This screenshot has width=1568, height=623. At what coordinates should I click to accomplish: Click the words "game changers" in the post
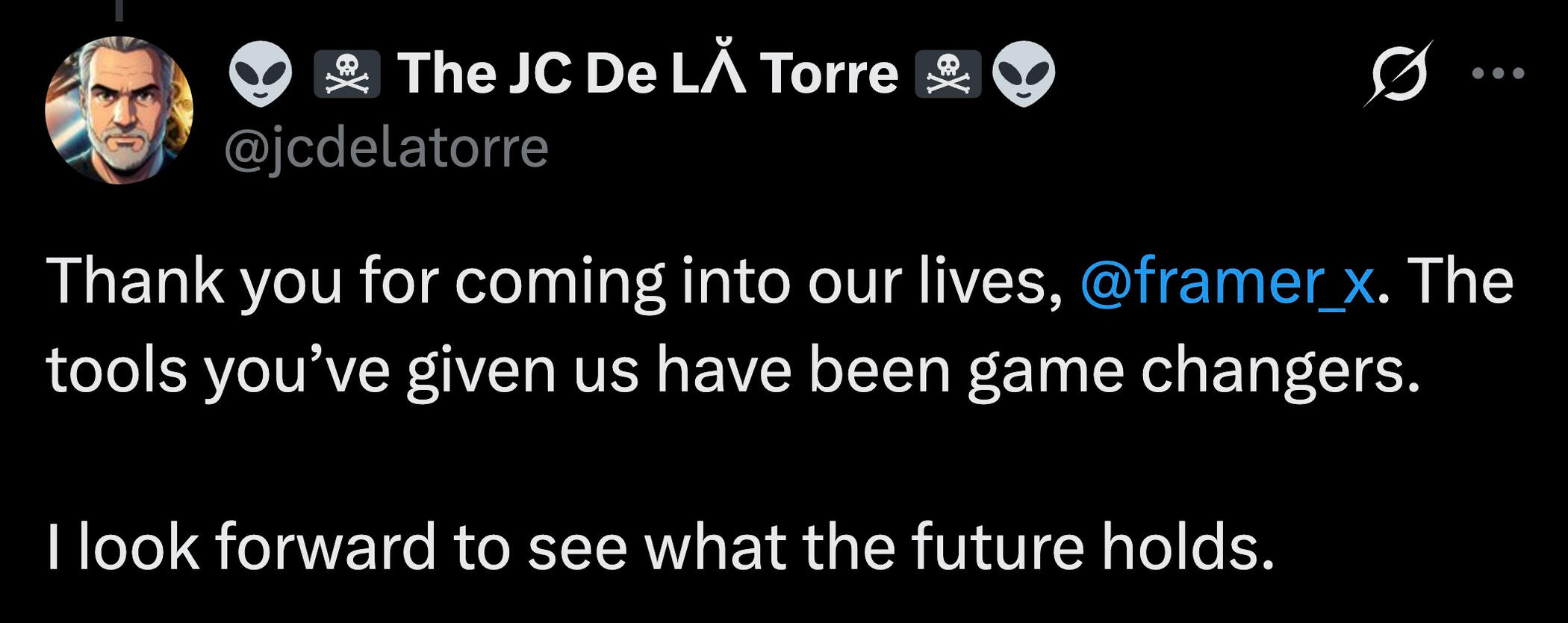click(x=1194, y=371)
